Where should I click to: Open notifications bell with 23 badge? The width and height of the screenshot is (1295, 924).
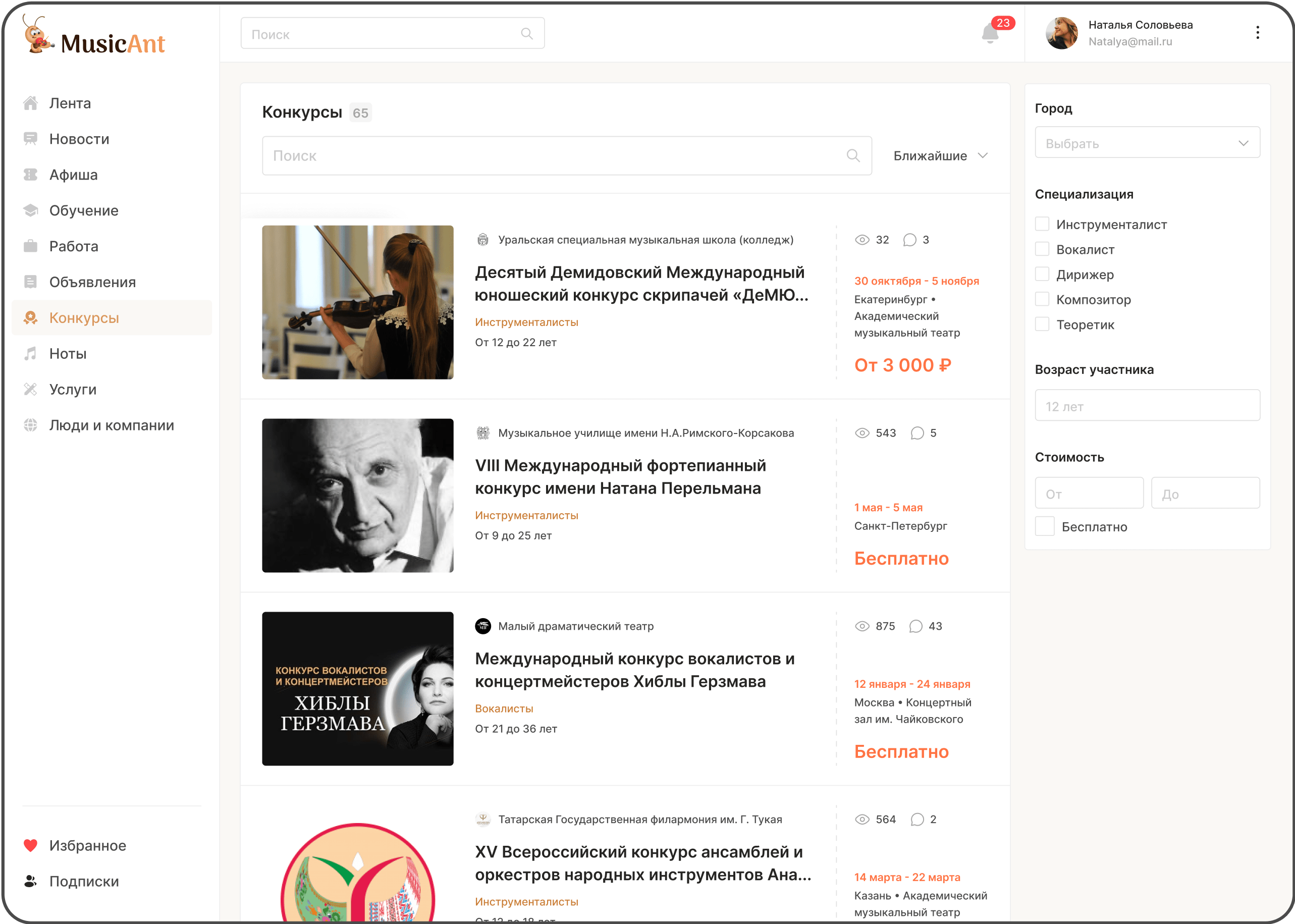[990, 34]
